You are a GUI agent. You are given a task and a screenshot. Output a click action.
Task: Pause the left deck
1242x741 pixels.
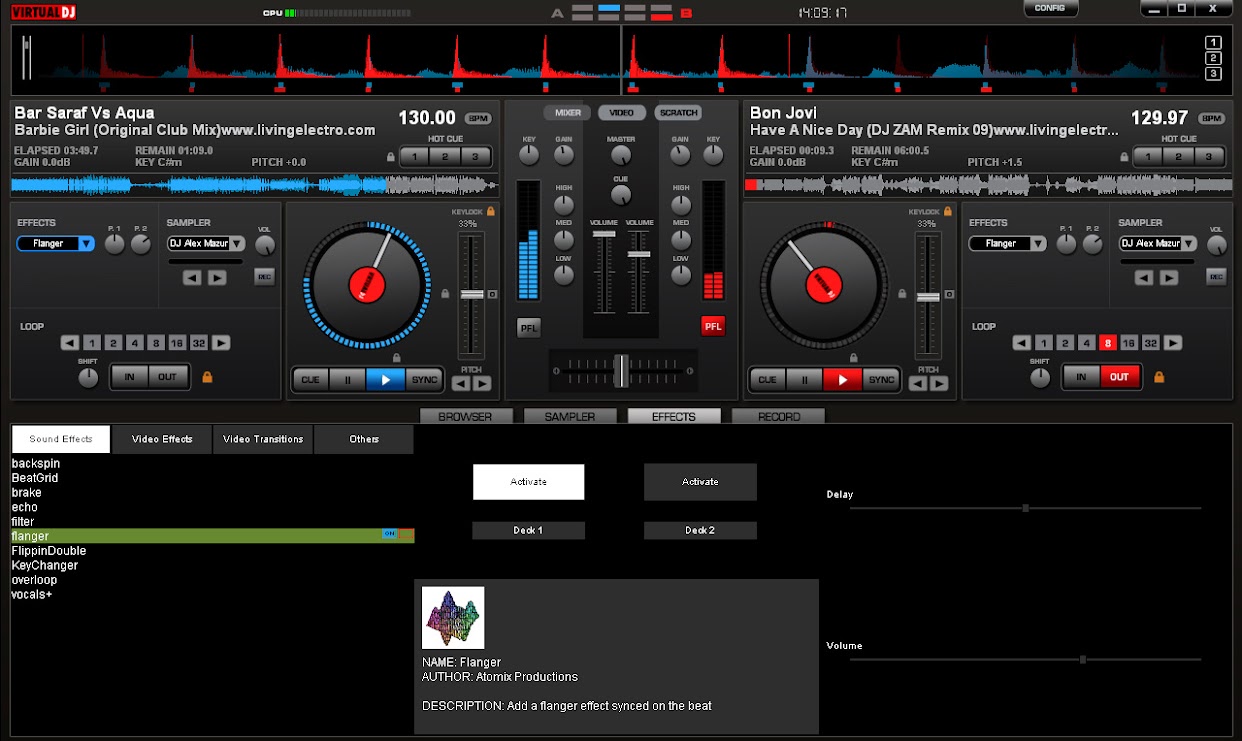348,380
